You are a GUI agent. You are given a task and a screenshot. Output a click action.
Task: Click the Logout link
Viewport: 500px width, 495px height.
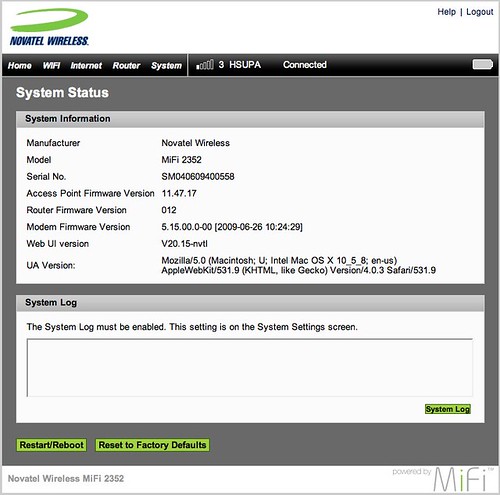[x=479, y=12]
